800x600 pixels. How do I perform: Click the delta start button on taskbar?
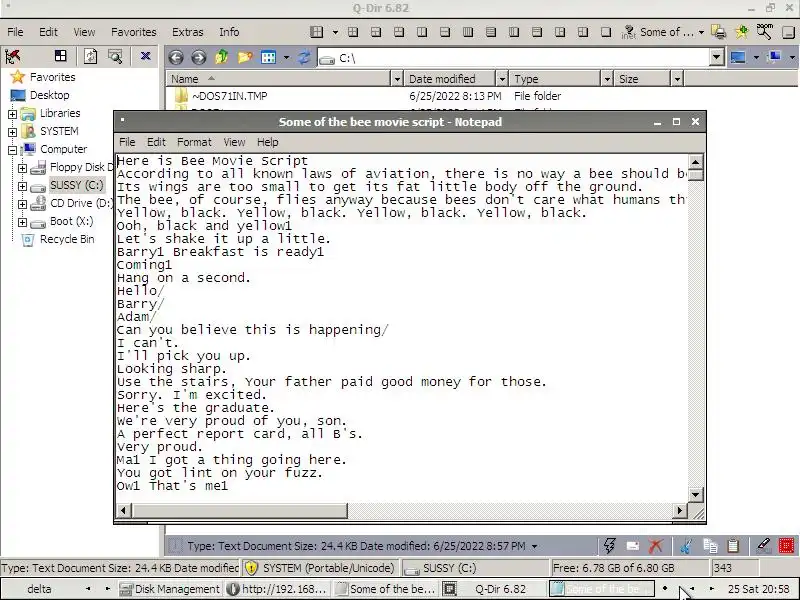pyautogui.click(x=39, y=589)
